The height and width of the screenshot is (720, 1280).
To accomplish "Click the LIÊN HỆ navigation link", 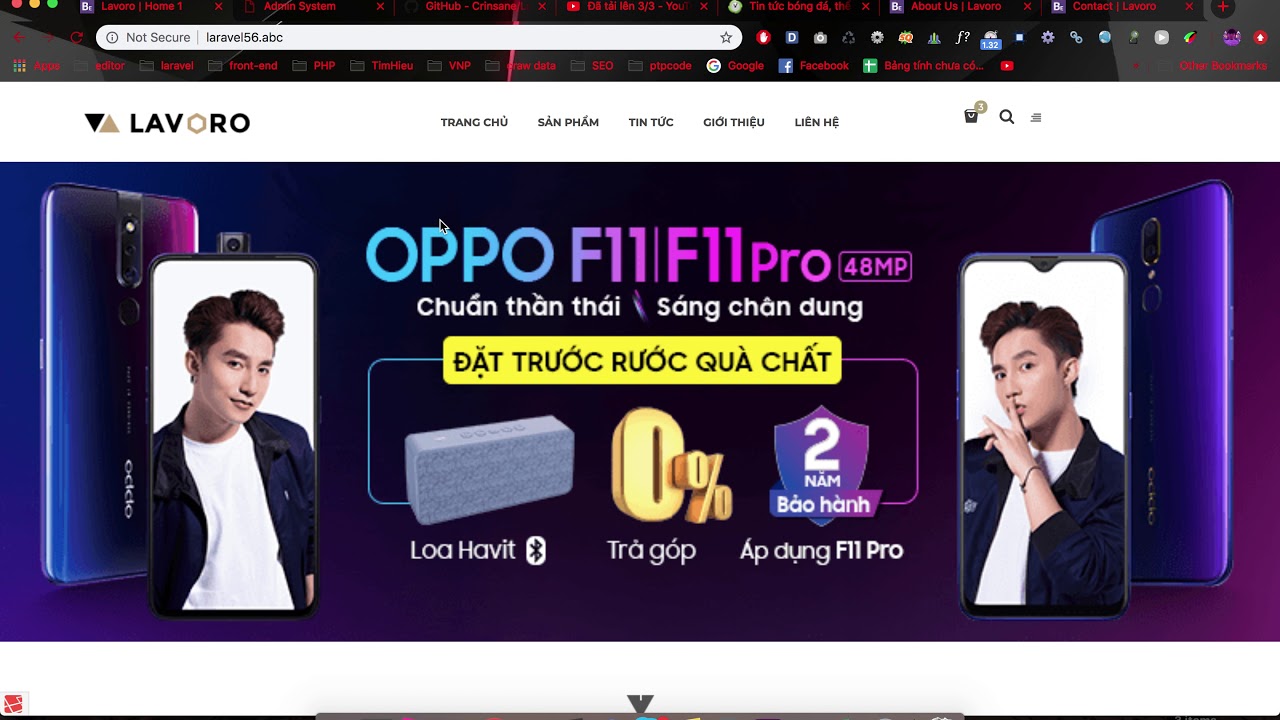I will [817, 122].
